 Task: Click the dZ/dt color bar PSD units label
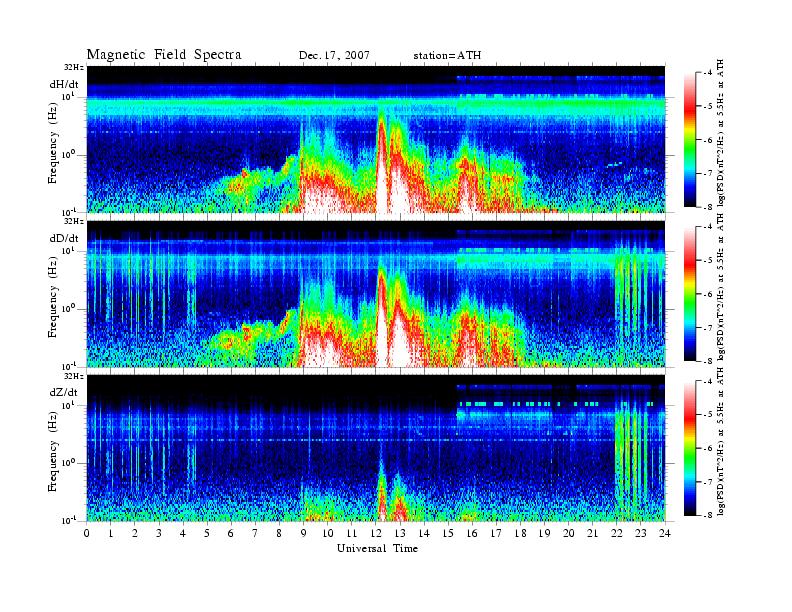721,441
